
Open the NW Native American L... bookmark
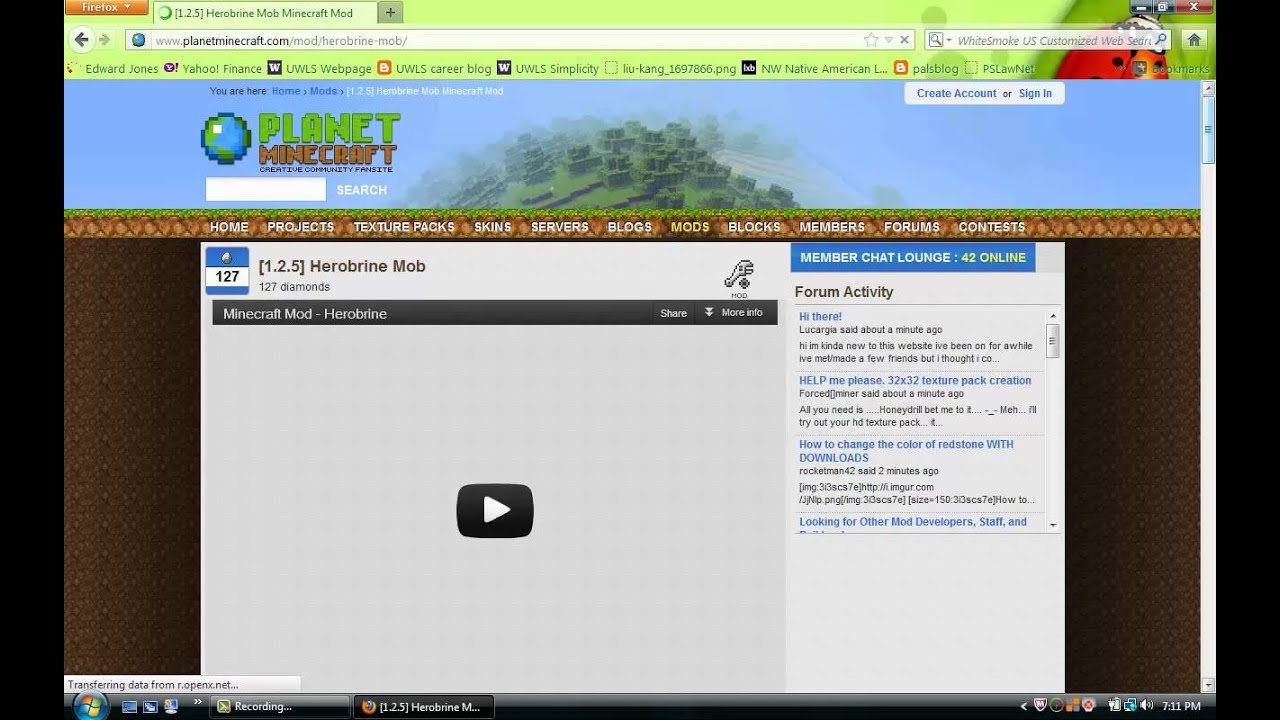(x=815, y=69)
